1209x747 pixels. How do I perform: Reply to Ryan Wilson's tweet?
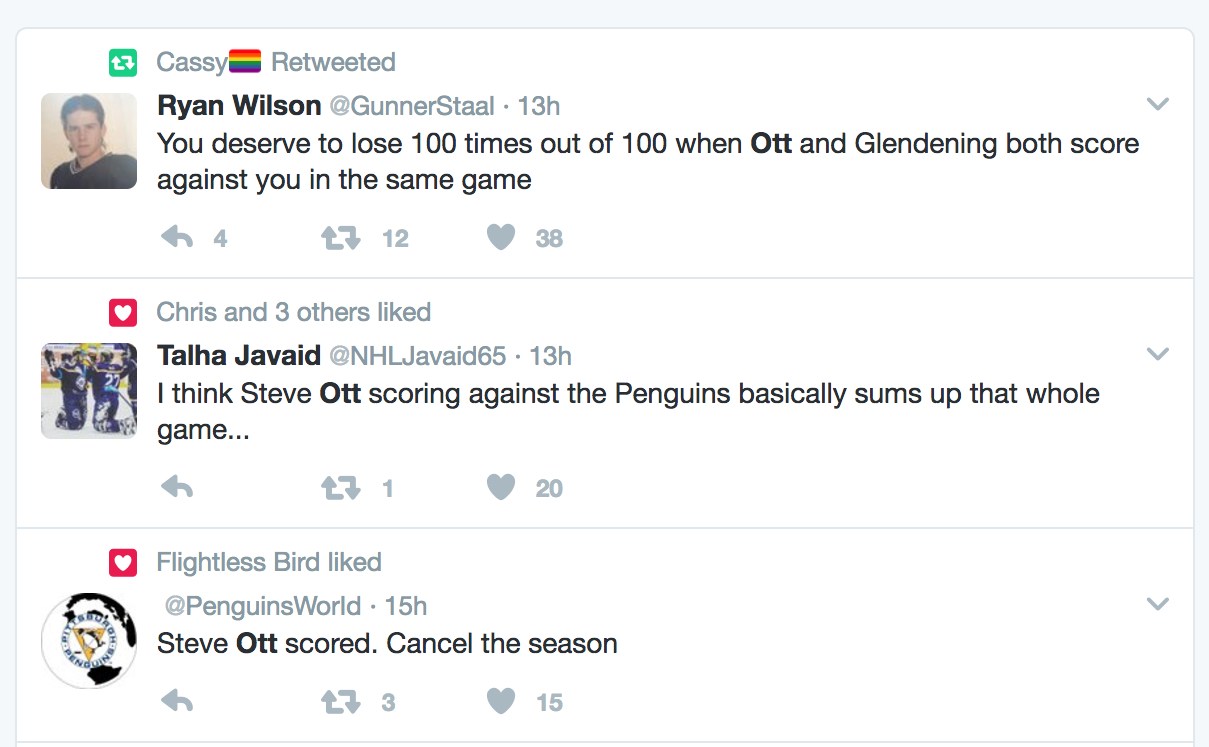pos(177,238)
